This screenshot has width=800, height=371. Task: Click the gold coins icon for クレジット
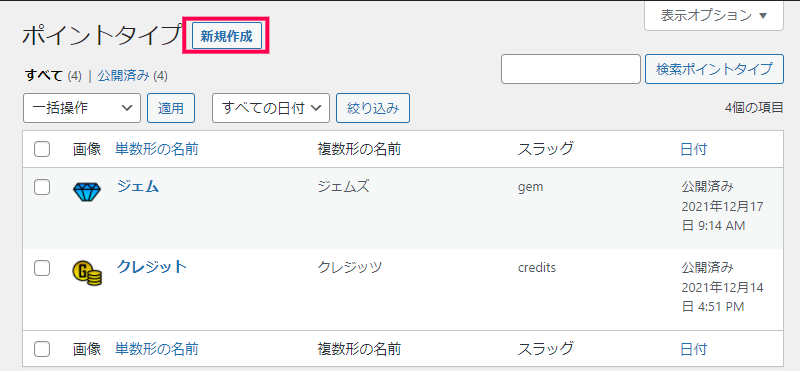[x=87, y=273]
